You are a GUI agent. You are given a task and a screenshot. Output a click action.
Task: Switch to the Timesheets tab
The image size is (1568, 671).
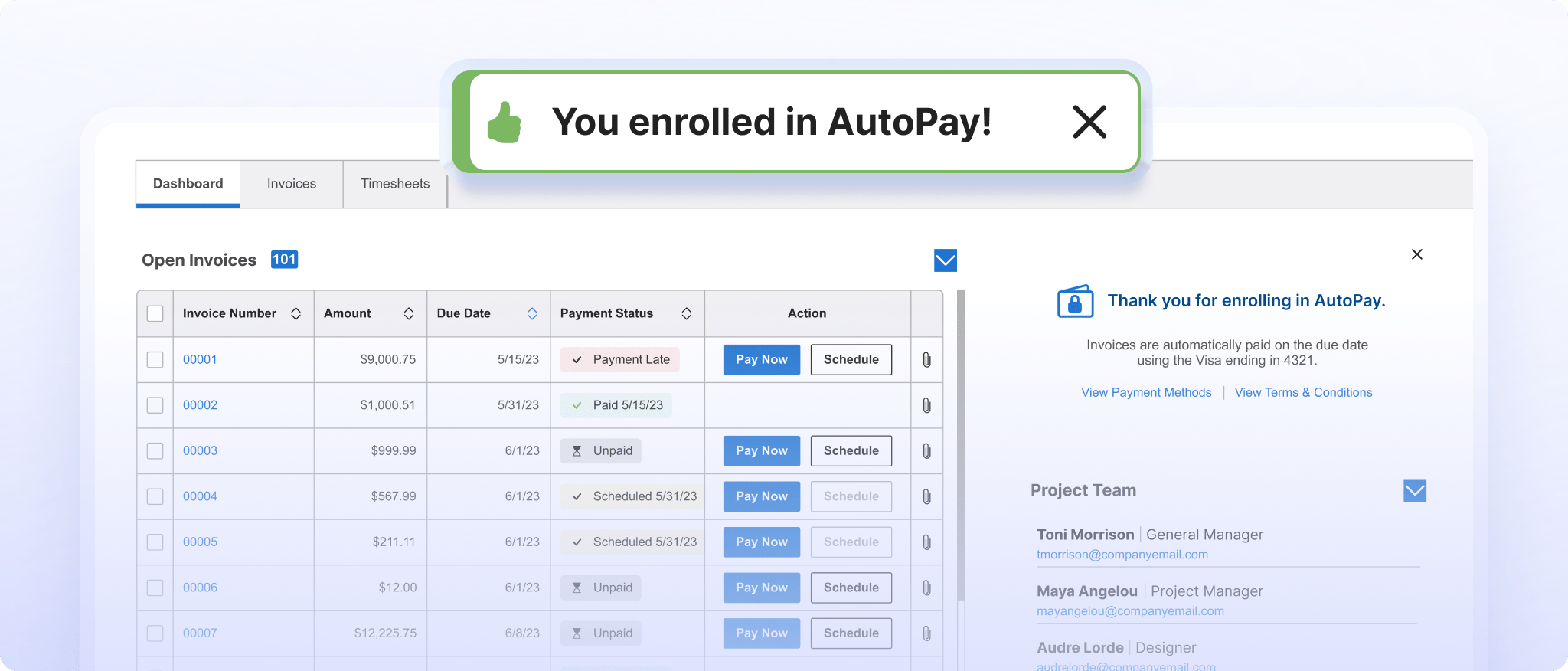[x=395, y=184]
